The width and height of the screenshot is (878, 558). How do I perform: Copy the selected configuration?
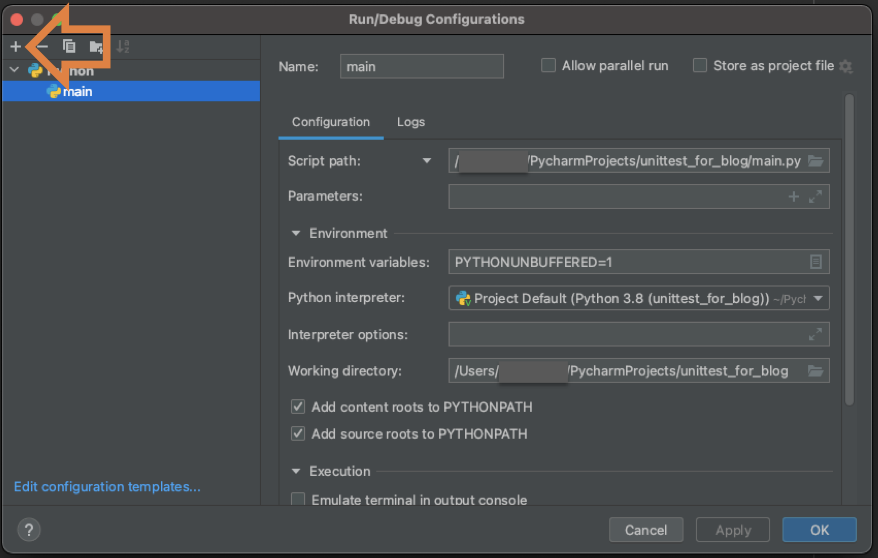pos(69,46)
